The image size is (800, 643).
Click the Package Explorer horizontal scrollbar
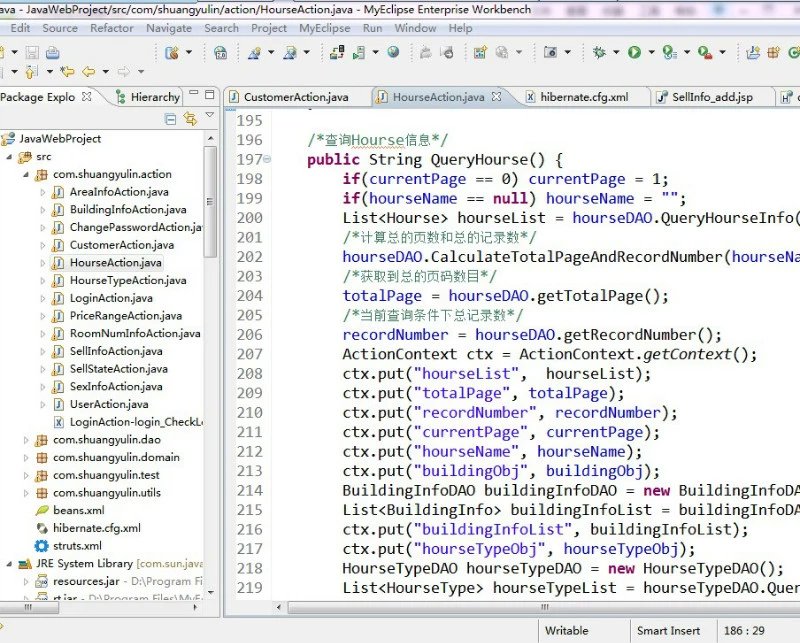[29, 607]
